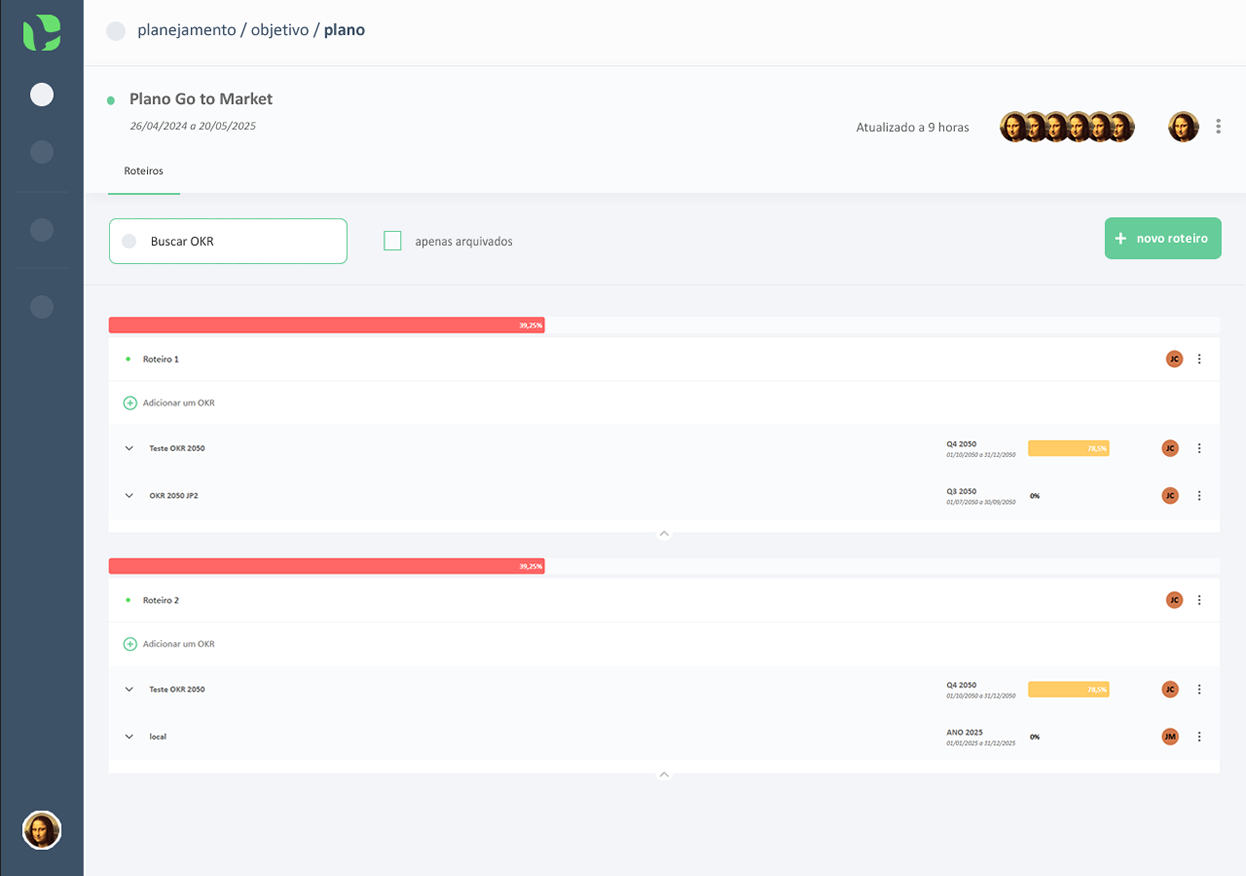Go to objetivo in the breadcrumb
The width and height of the screenshot is (1246, 876).
coord(280,30)
